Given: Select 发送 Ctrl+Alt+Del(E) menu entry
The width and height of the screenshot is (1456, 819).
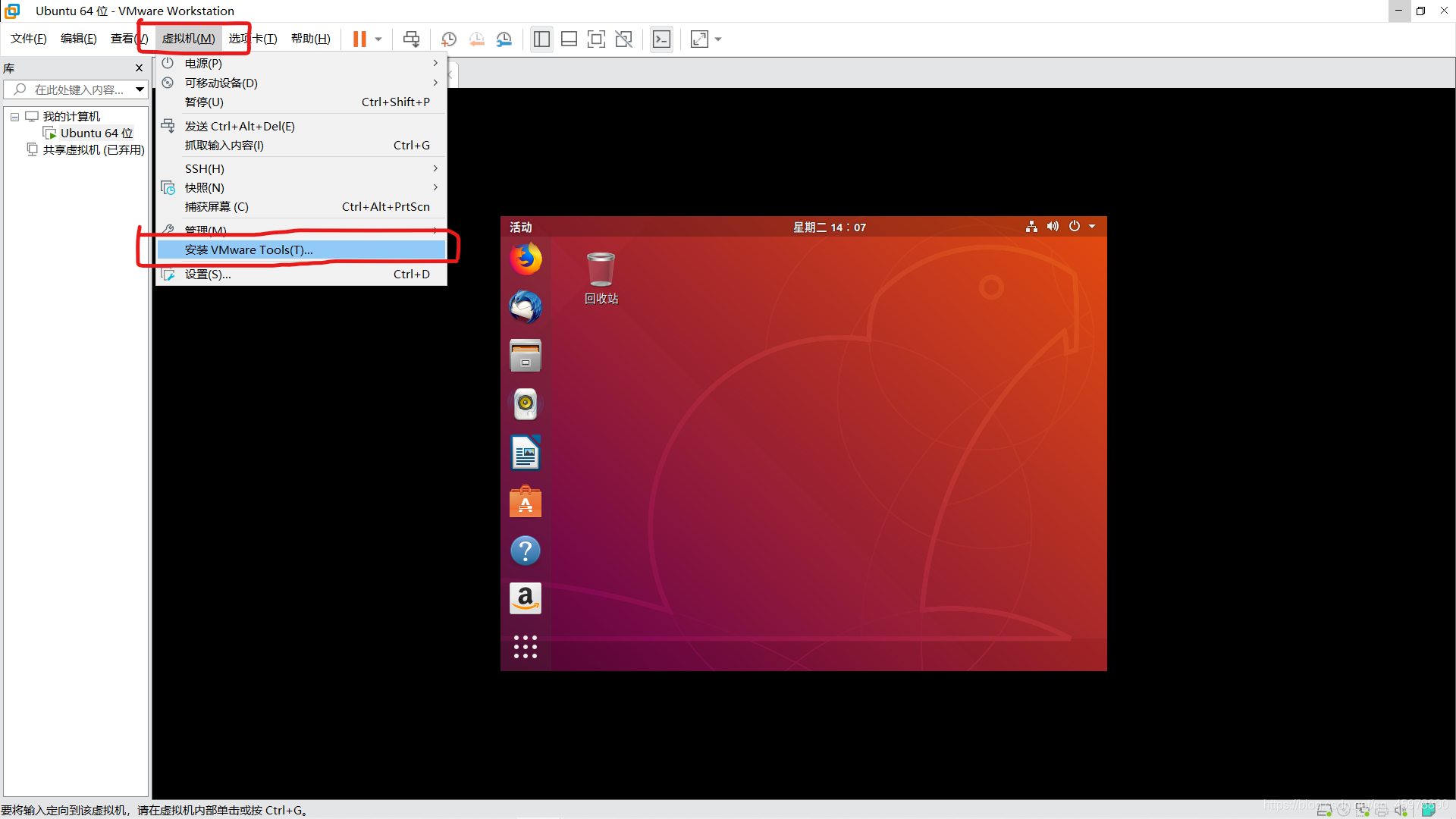Looking at the screenshot, I should [x=301, y=126].
